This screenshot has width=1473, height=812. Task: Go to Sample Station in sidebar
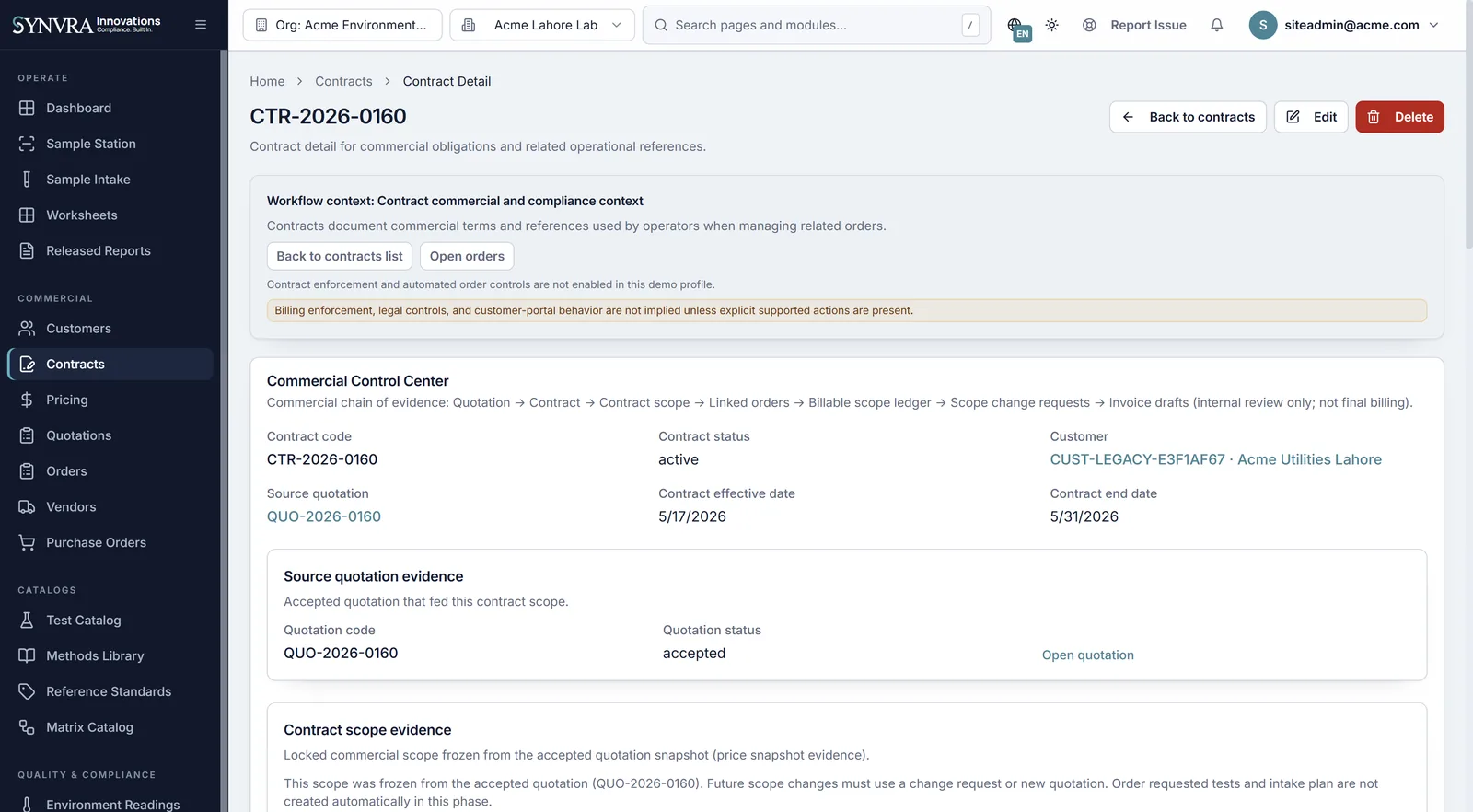tap(110, 144)
